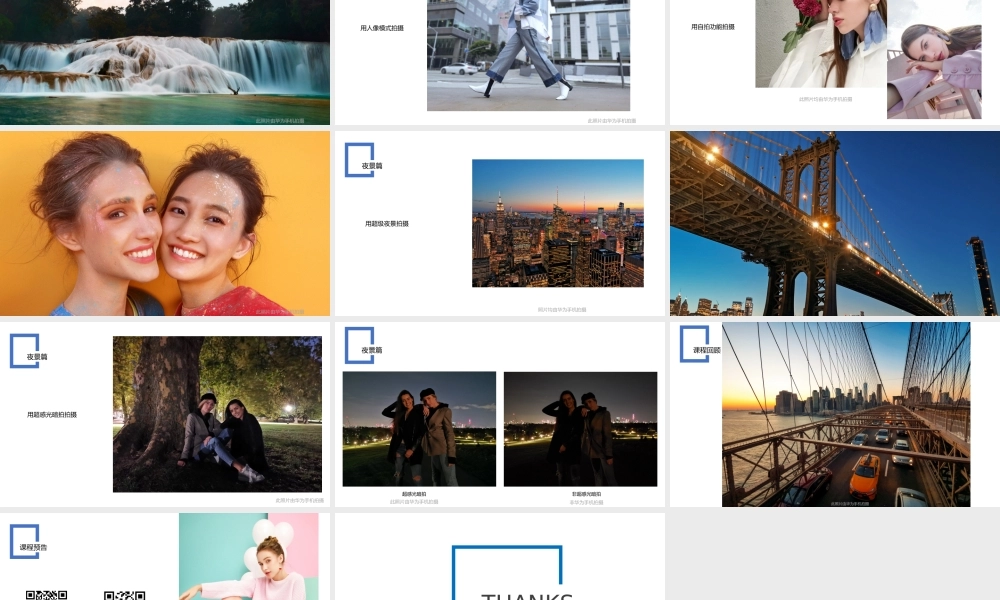
Task: Click the girl with white balloons photo
Action: [x=248, y=556]
